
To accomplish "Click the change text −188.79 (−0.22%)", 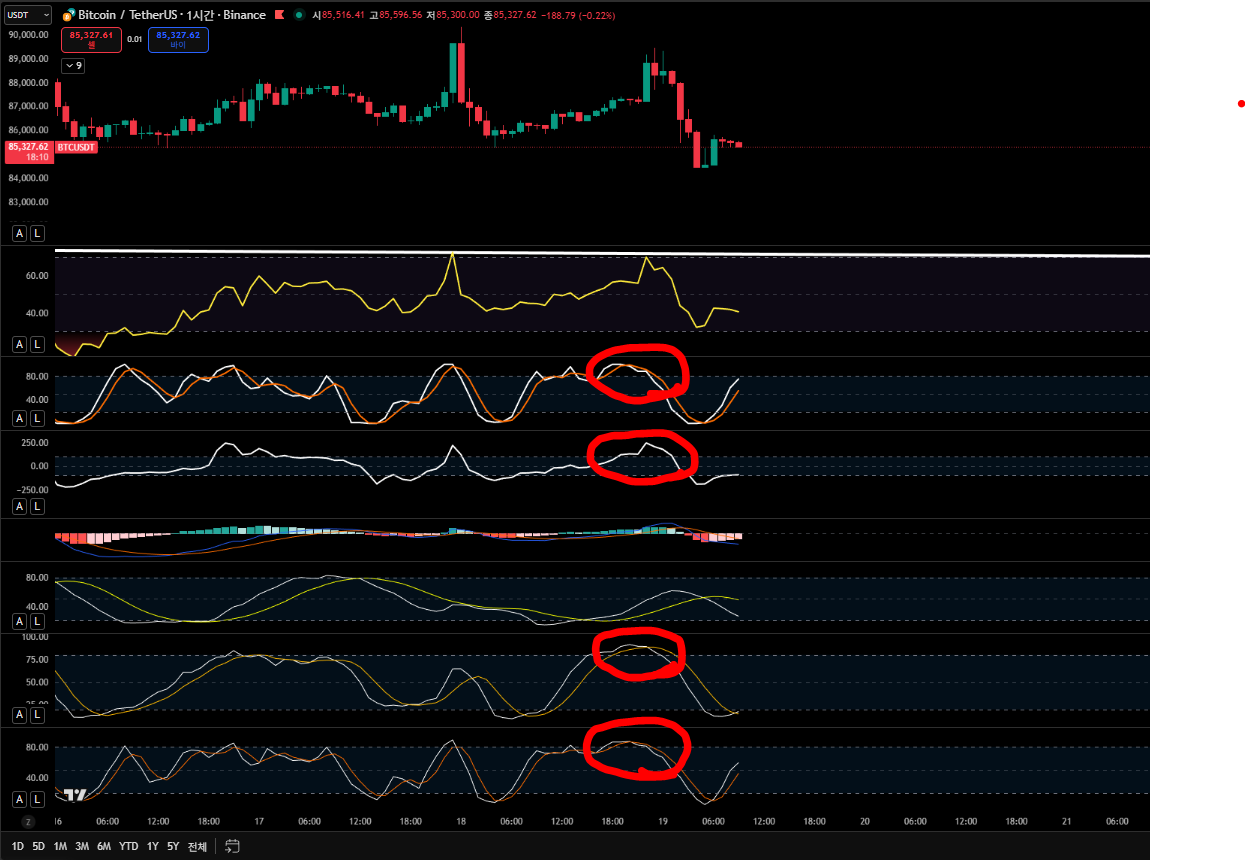I will coord(578,16).
